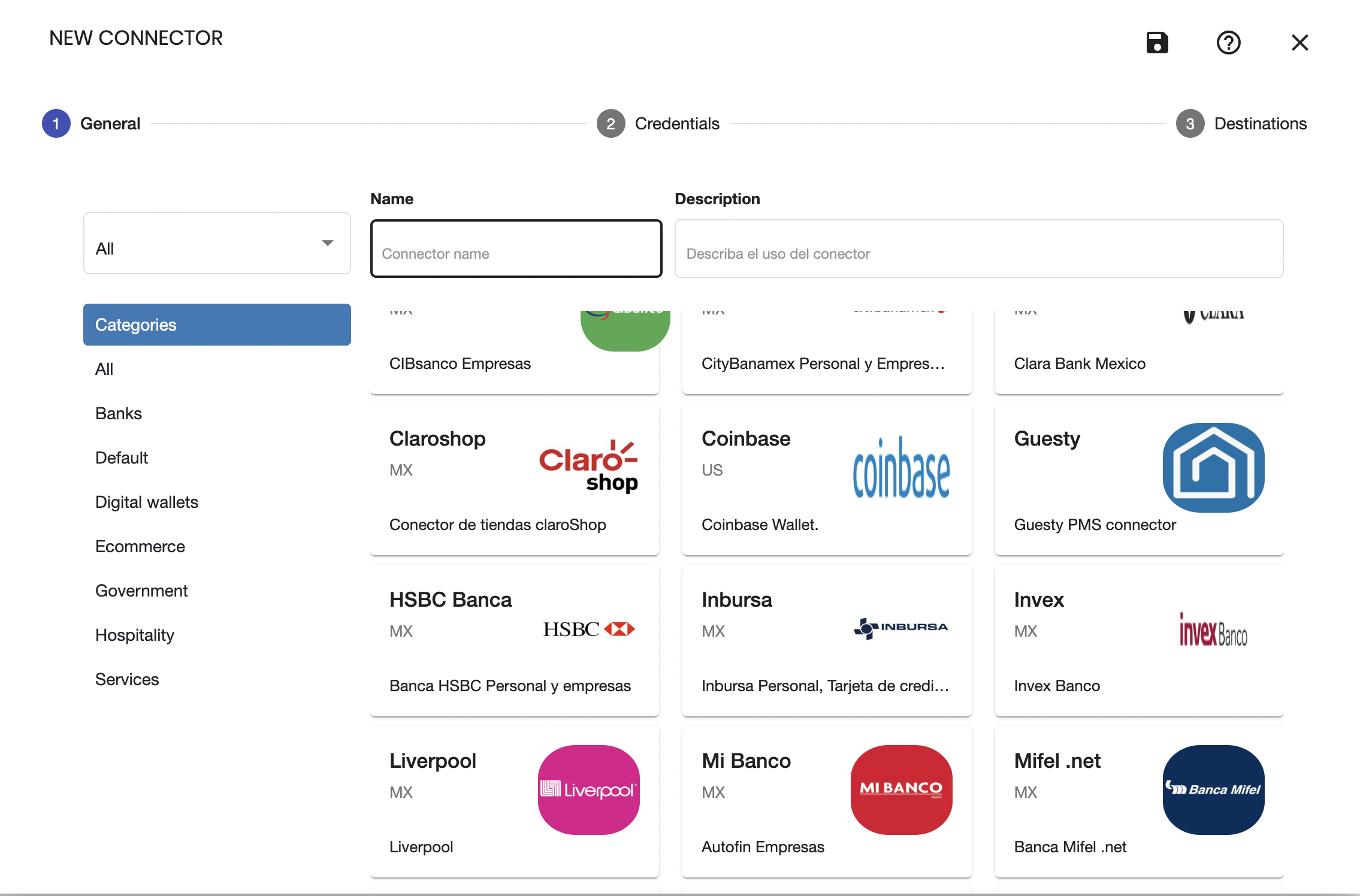Click 'Conector de tiendas claroShop' text
The image size is (1360, 896).
498,525
